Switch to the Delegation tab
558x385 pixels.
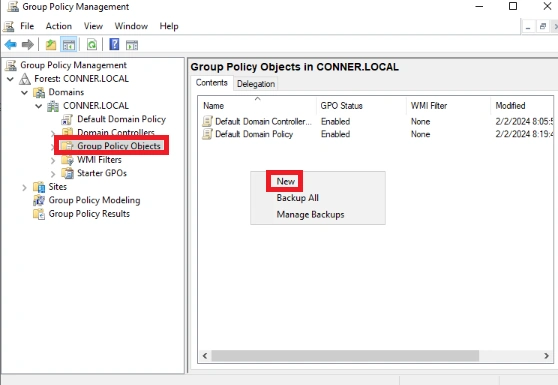(256, 84)
